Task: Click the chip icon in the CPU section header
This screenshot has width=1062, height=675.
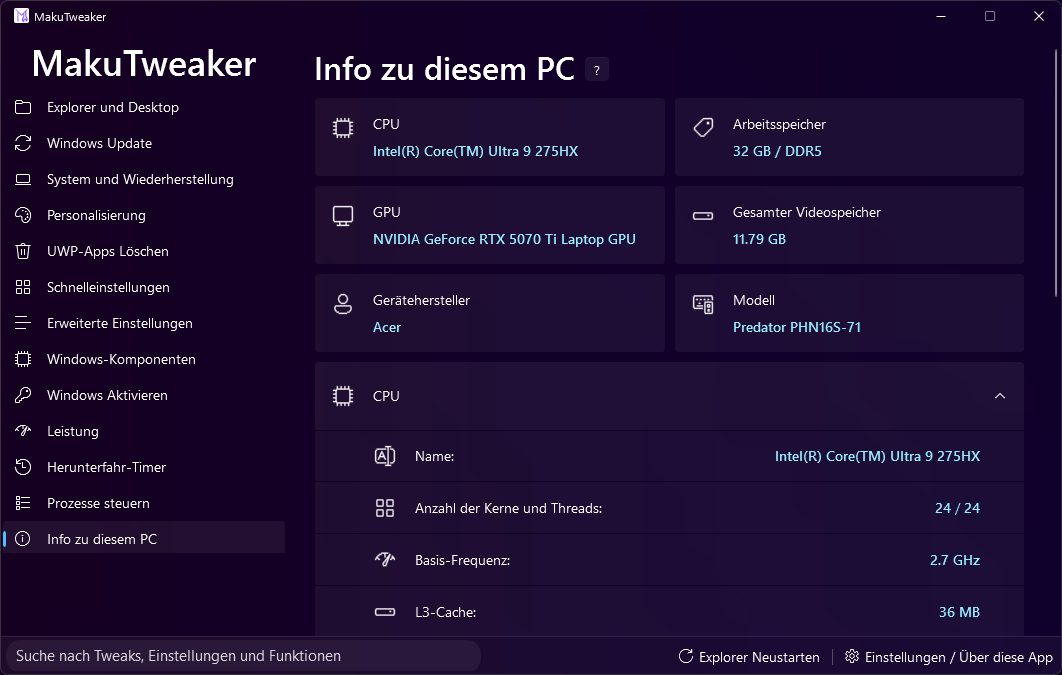Action: pyautogui.click(x=343, y=396)
